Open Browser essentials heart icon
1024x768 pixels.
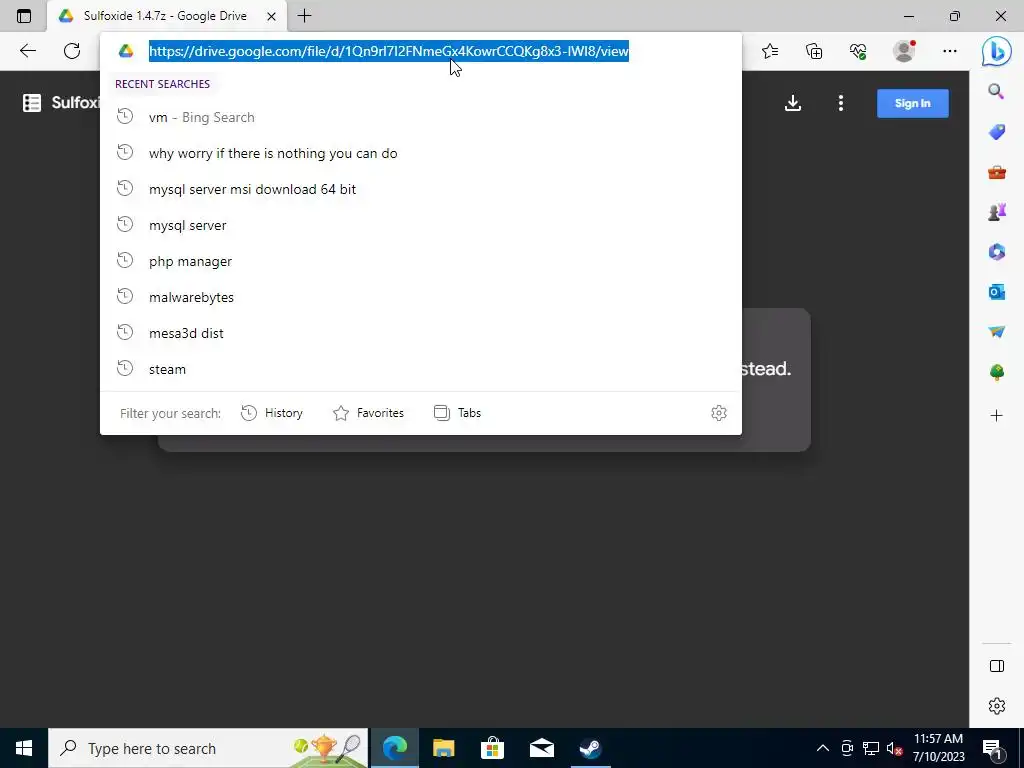point(858,51)
